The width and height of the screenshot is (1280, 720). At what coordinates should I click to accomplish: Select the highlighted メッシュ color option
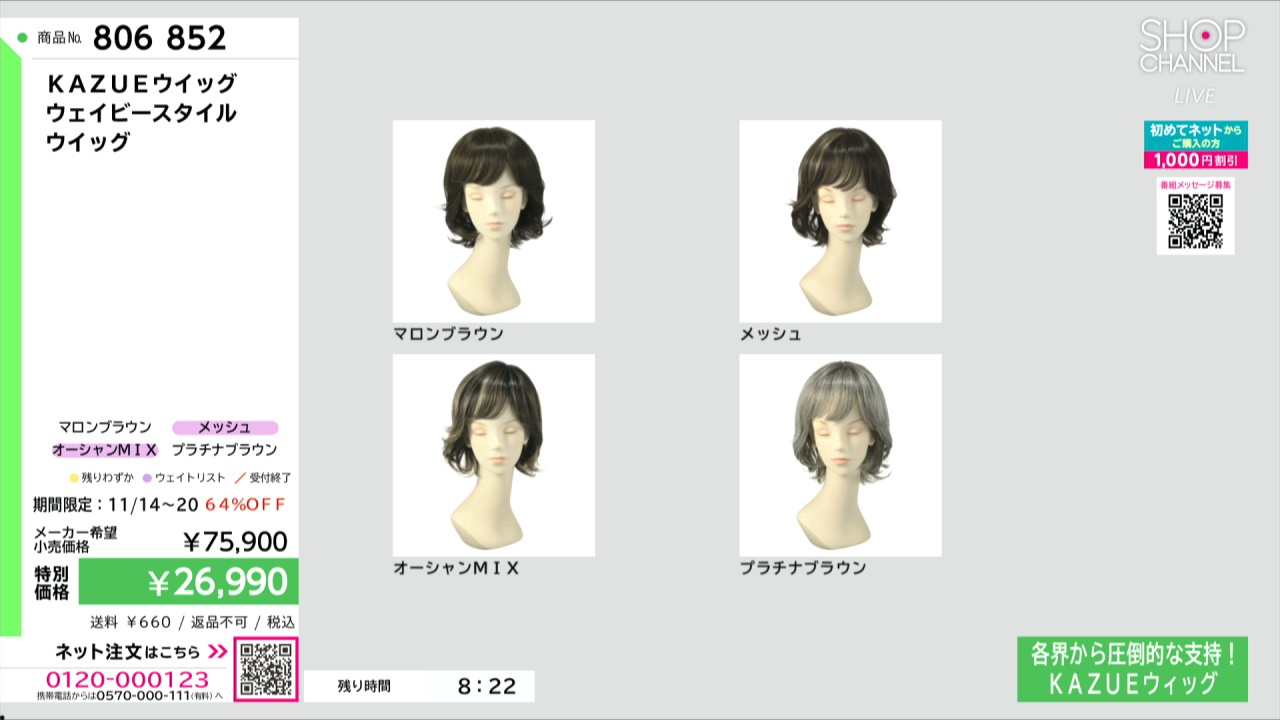coord(224,427)
